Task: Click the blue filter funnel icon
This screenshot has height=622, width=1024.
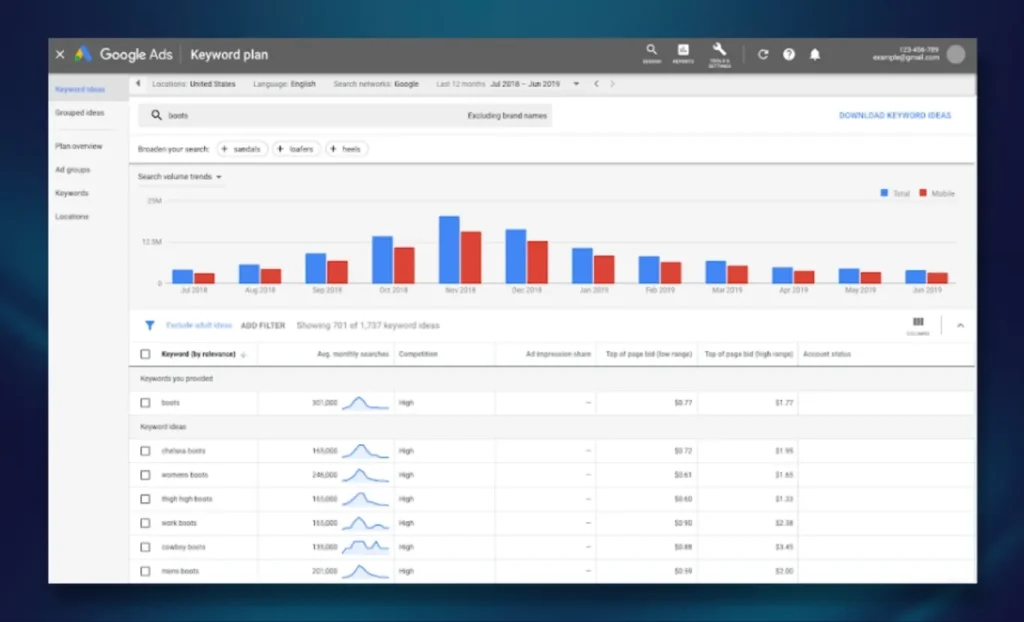Action: [150, 325]
